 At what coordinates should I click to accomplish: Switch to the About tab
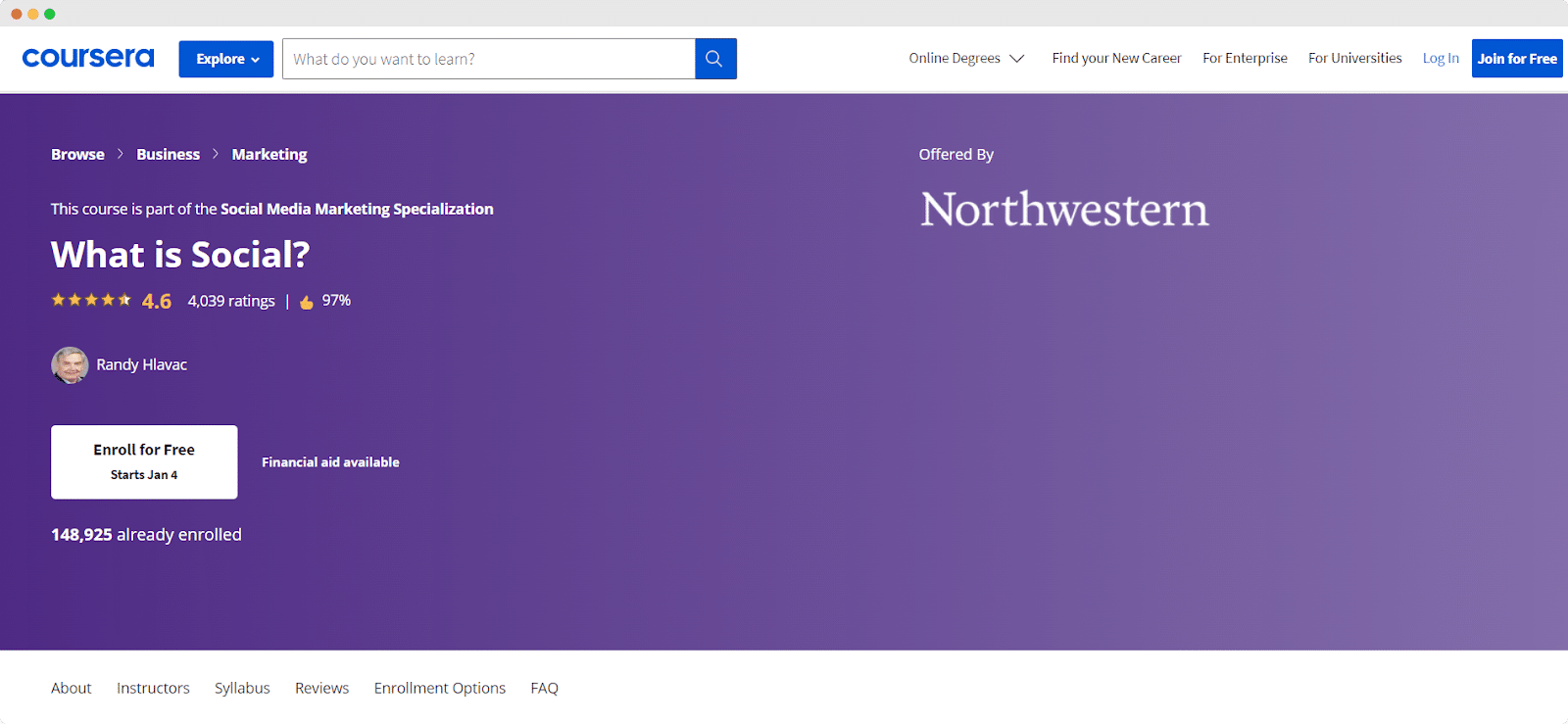[72, 689]
